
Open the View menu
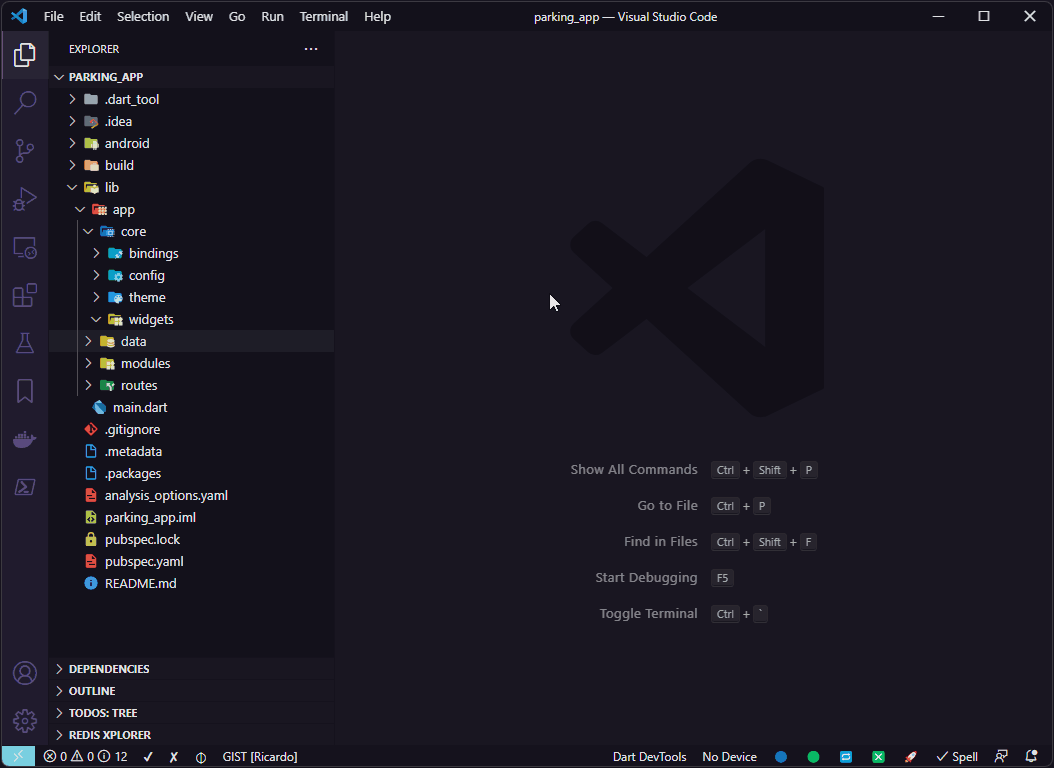pos(199,16)
